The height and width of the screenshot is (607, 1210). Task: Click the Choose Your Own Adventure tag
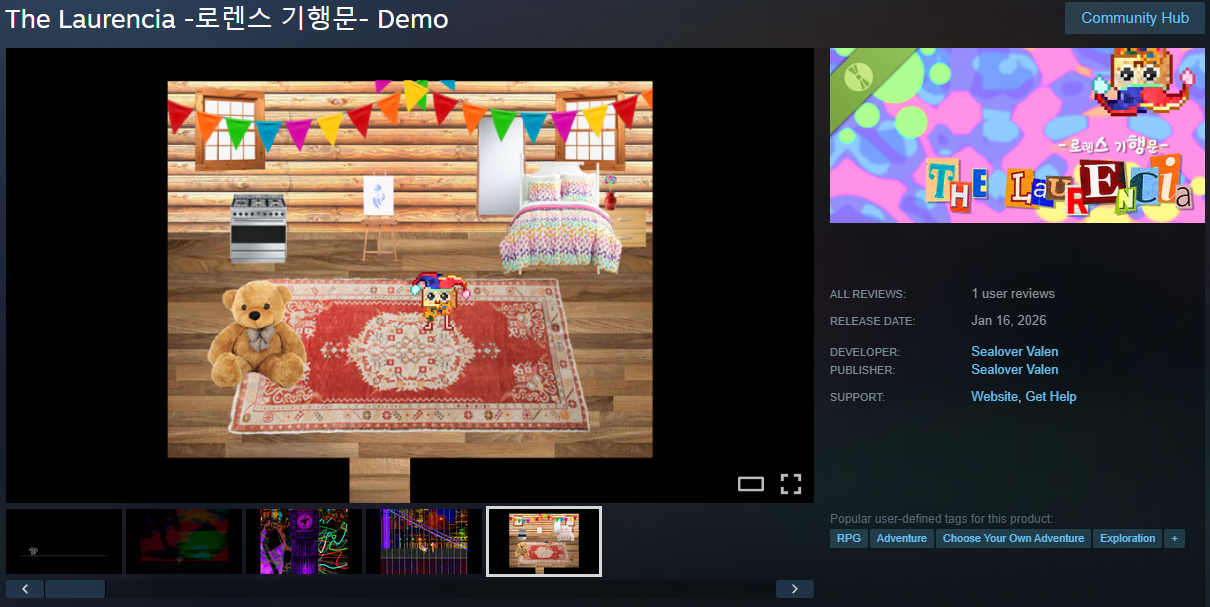[x=1013, y=538]
